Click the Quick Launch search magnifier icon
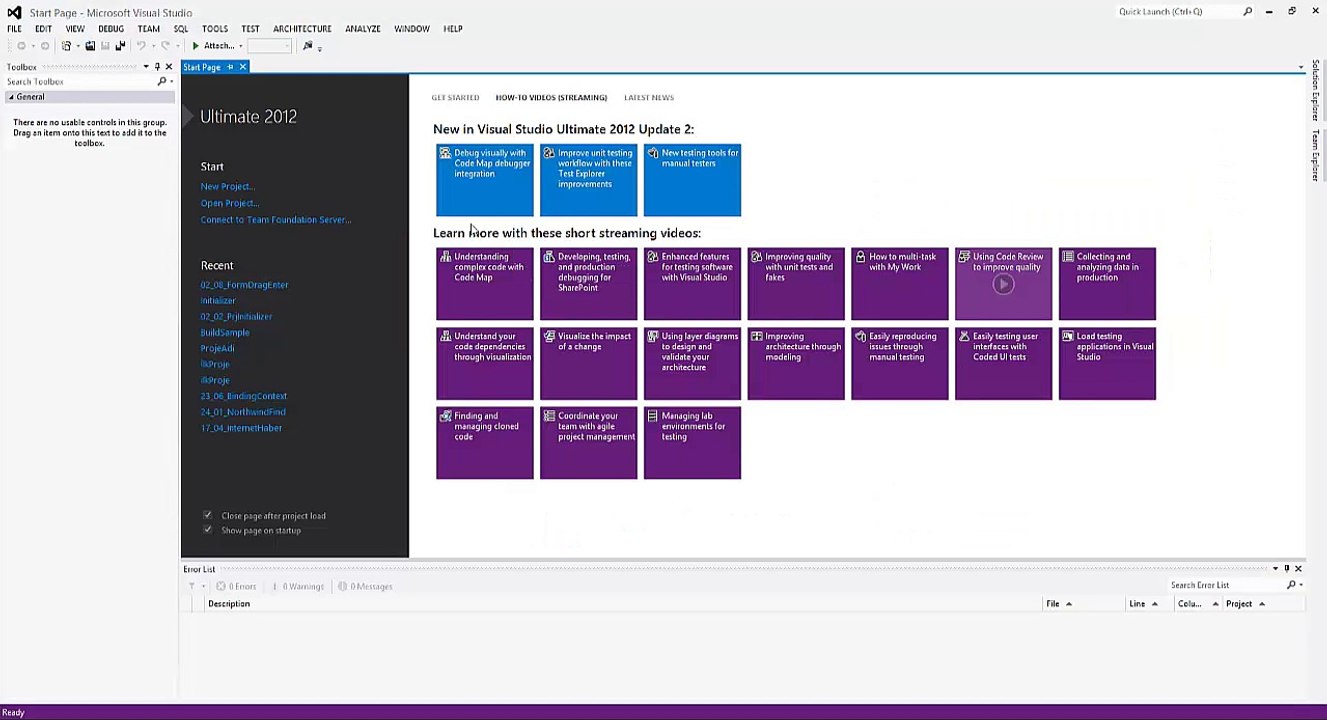1327x720 pixels. click(x=1247, y=12)
